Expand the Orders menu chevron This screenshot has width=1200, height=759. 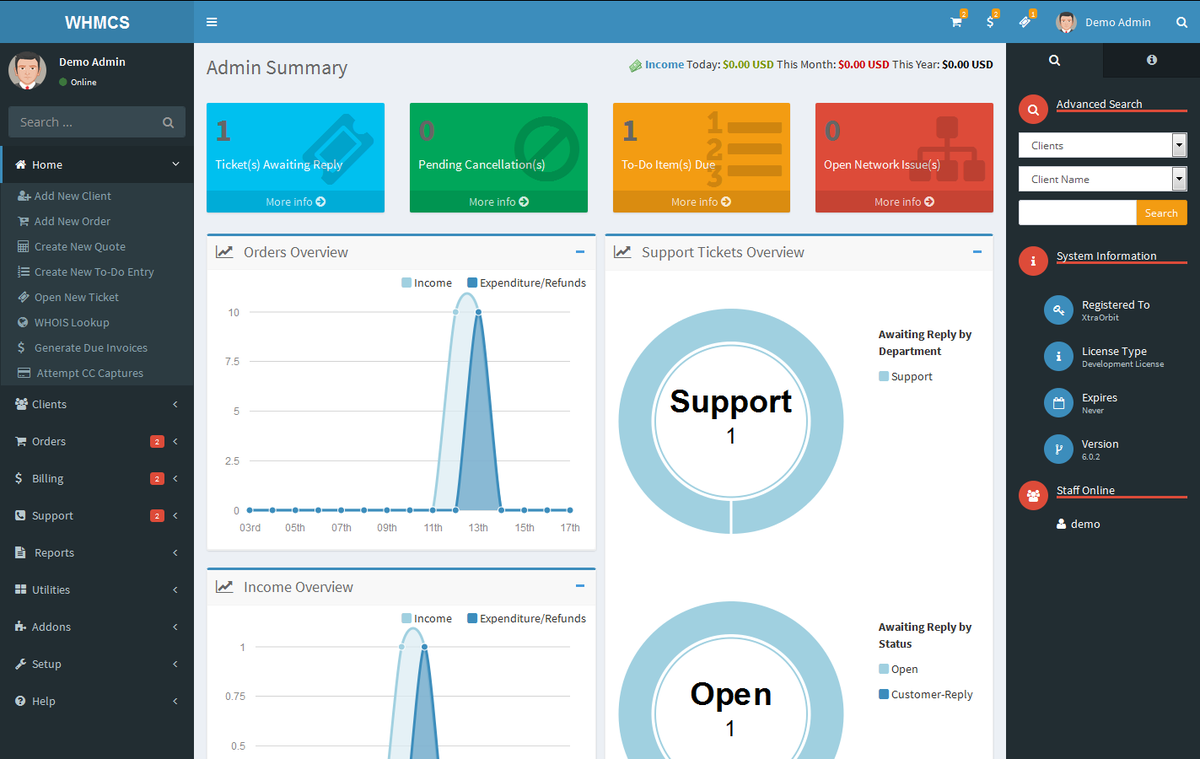coord(175,441)
